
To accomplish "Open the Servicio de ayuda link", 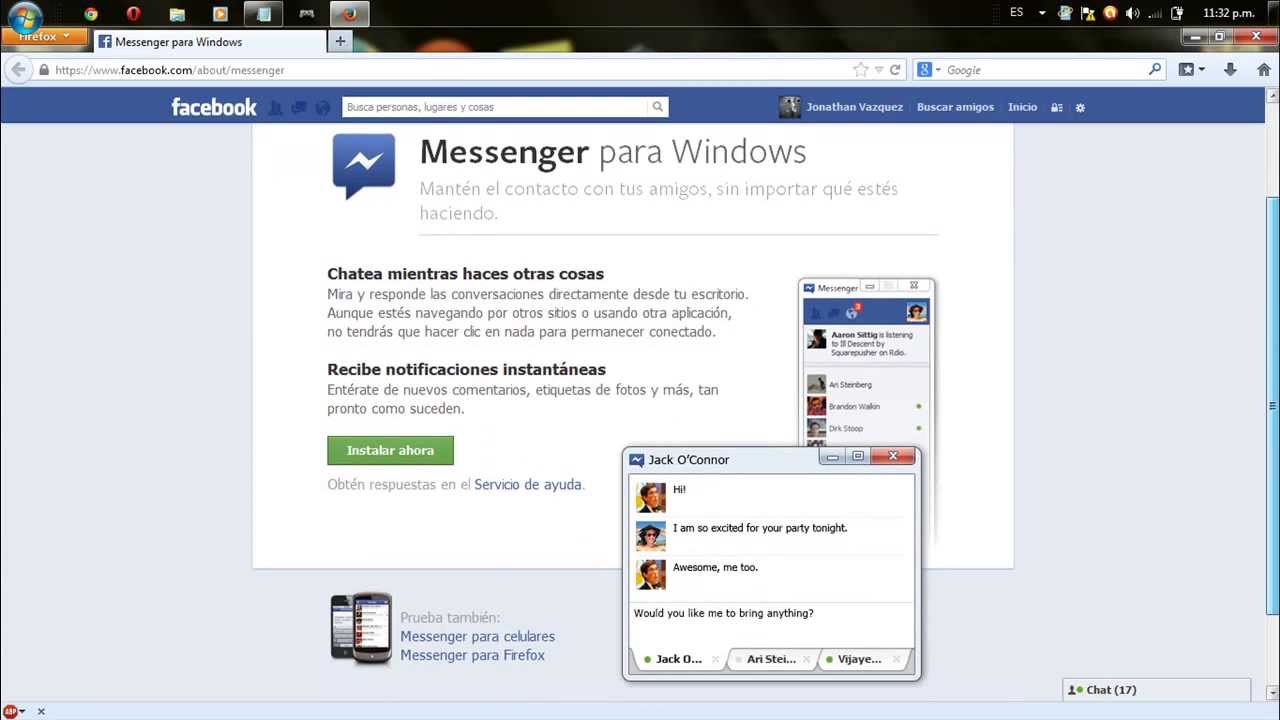I will [528, 484].
